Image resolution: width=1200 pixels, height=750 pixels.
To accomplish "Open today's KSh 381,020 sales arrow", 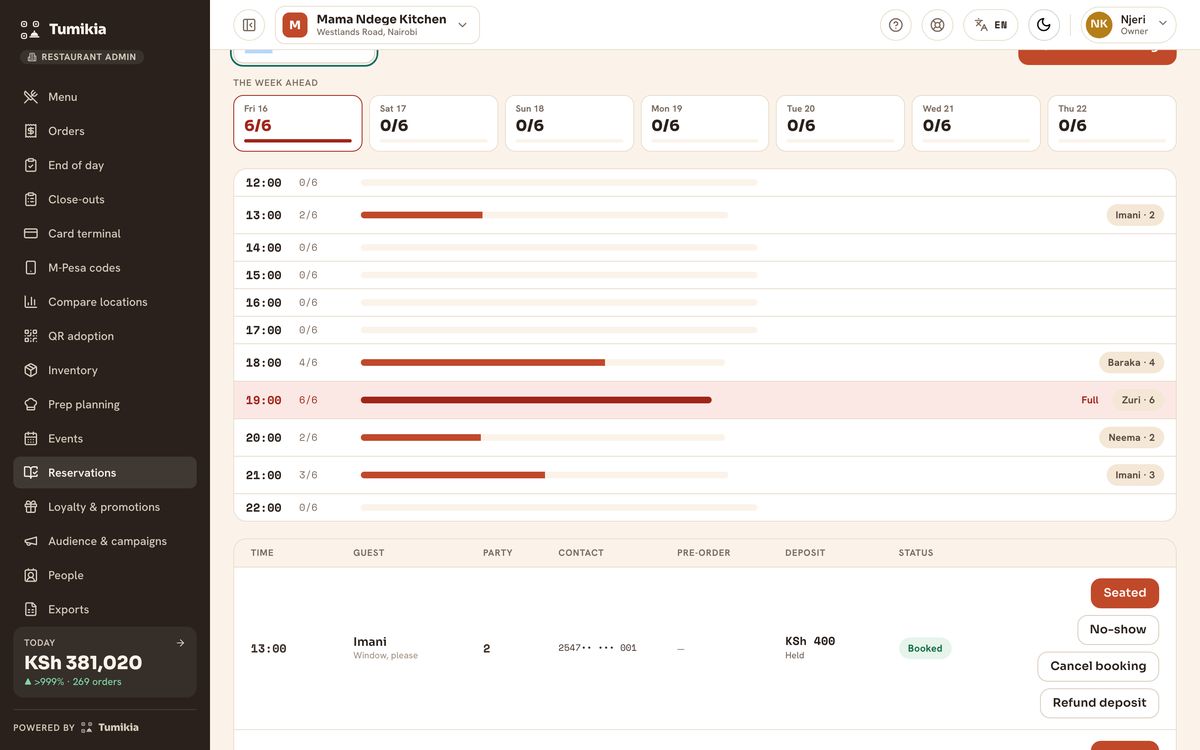I will (x=180, y=643).
